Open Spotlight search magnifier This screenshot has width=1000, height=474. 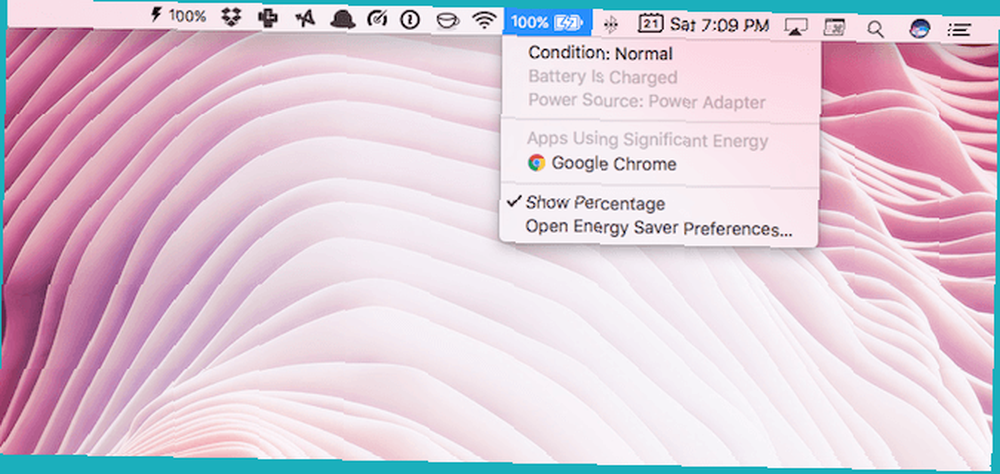point(876,29)
